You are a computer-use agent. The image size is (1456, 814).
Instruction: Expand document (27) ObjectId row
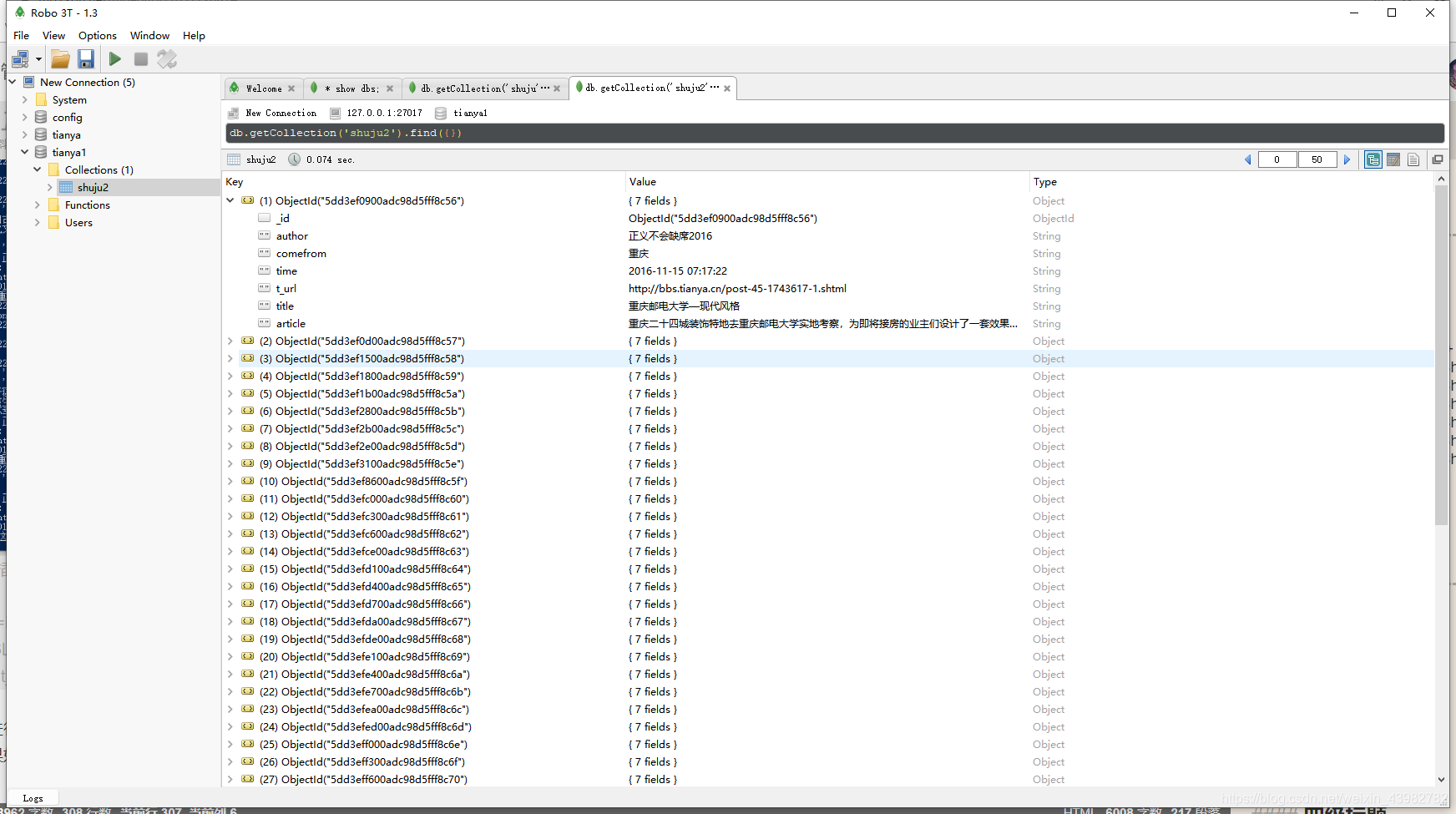[230, 779]
